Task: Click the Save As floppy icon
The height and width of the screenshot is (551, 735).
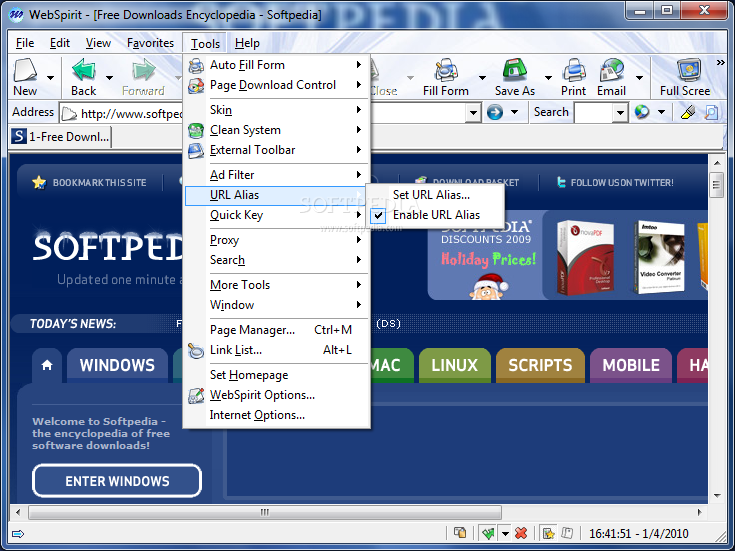Action: point(515,70)
